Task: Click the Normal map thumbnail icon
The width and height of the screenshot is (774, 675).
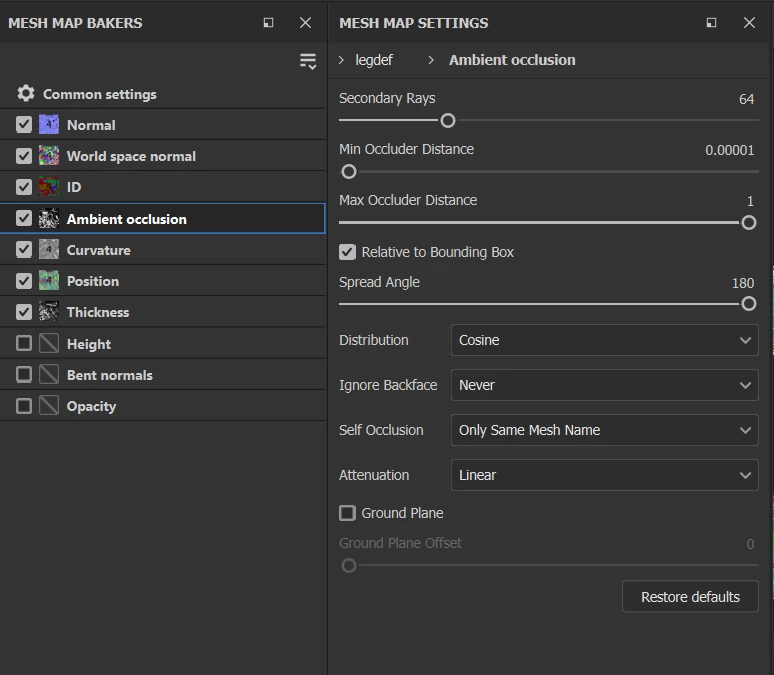Action: [x=49, y=125]
